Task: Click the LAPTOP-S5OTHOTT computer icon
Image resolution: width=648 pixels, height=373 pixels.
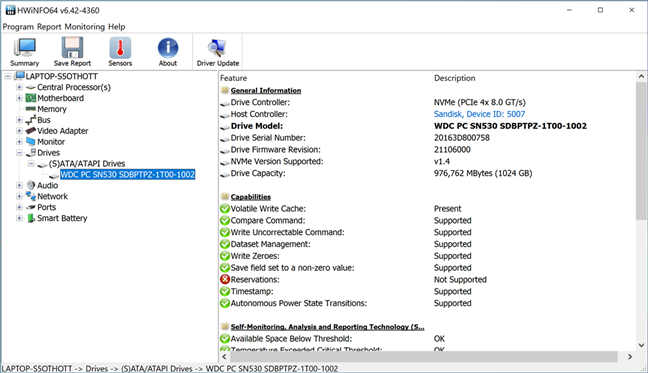Action: (19, 76)
